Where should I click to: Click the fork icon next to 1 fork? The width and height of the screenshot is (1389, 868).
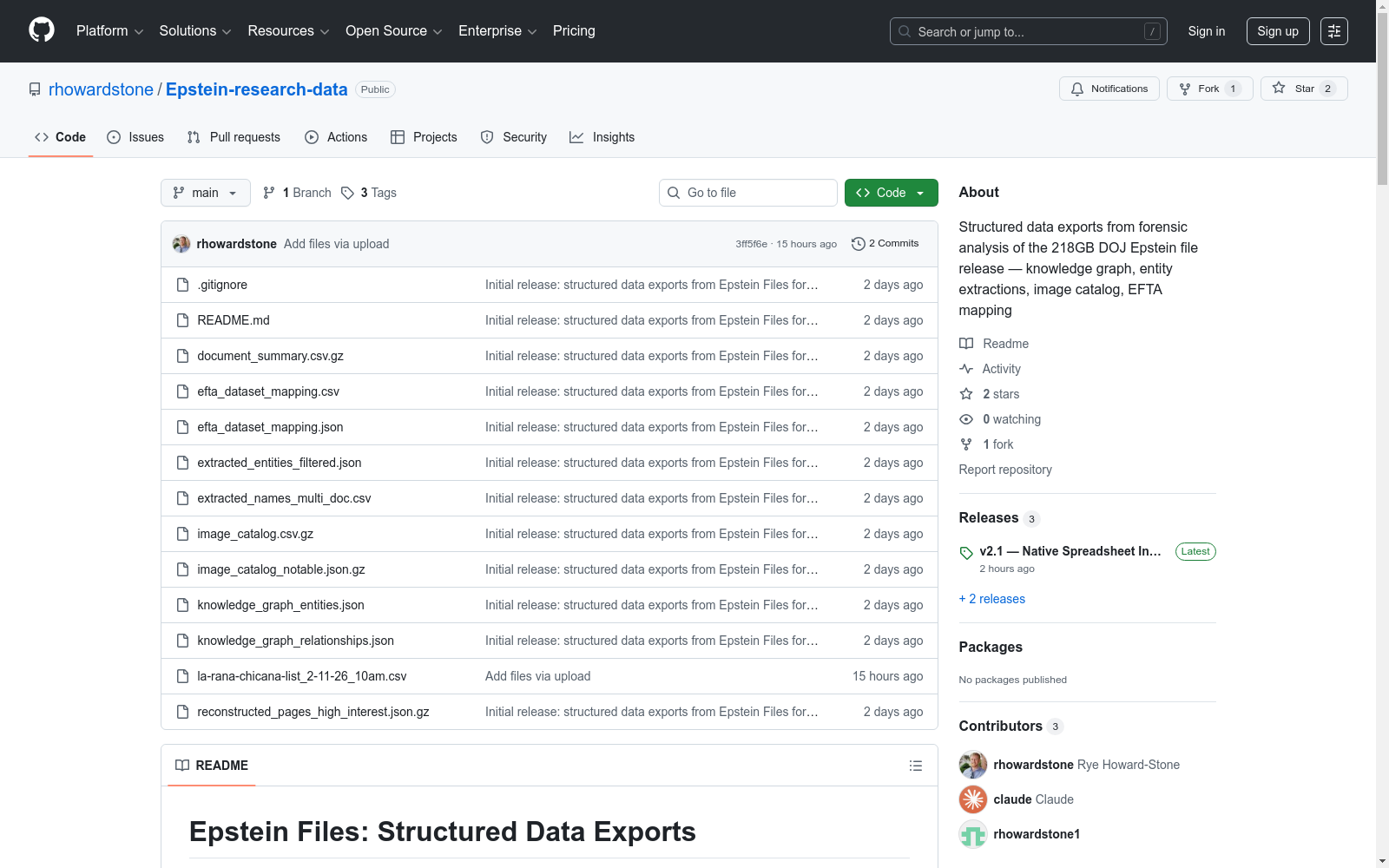pos(966,444)
